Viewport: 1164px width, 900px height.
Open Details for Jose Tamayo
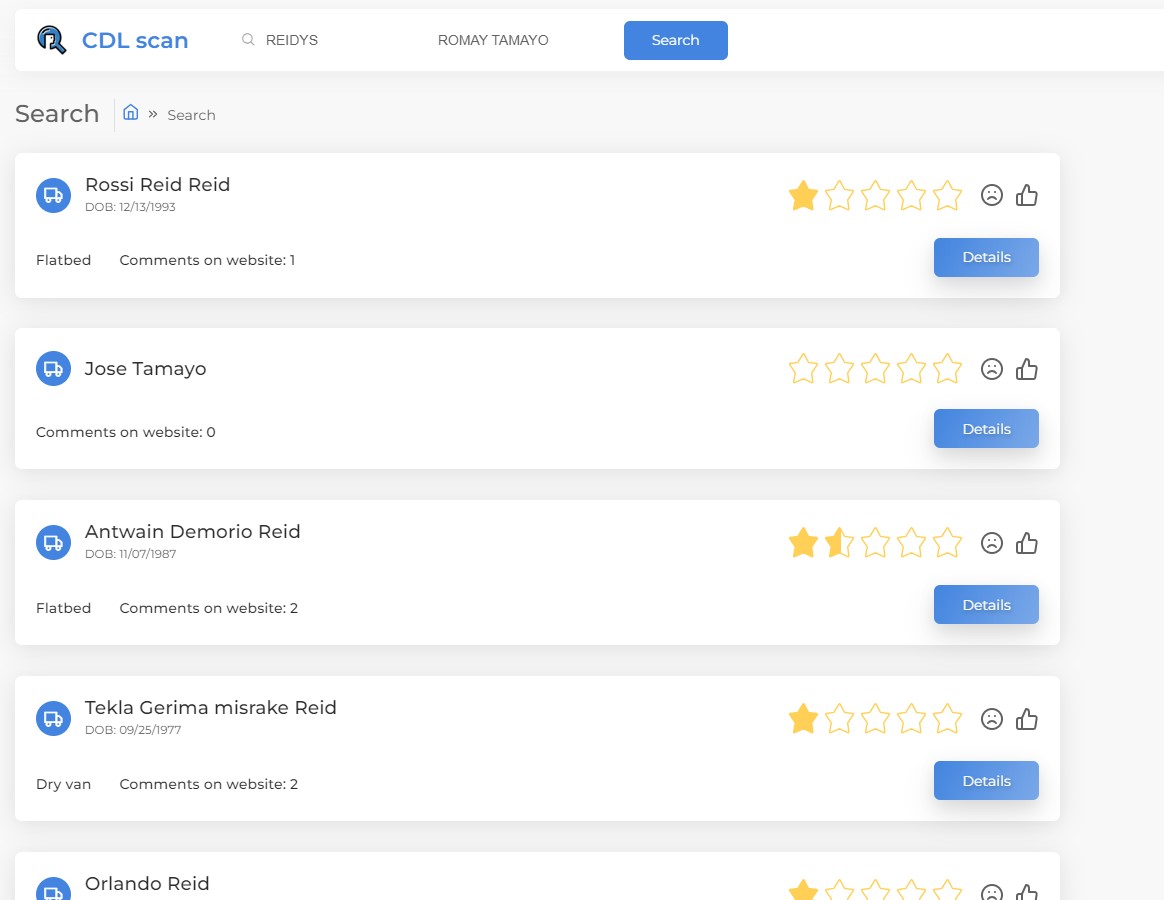point(986,428)
